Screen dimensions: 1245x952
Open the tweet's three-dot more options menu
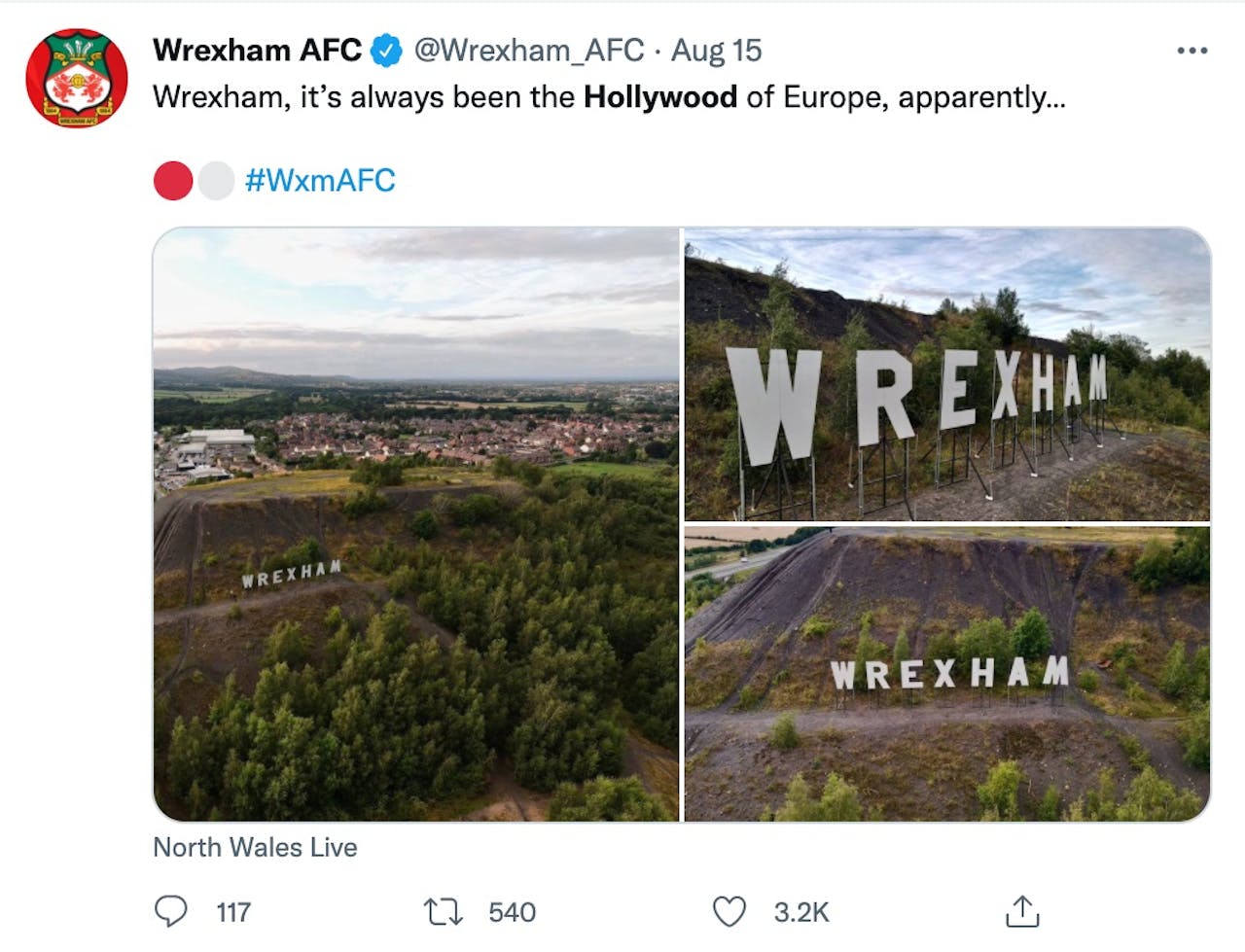tap(1192, 51)
